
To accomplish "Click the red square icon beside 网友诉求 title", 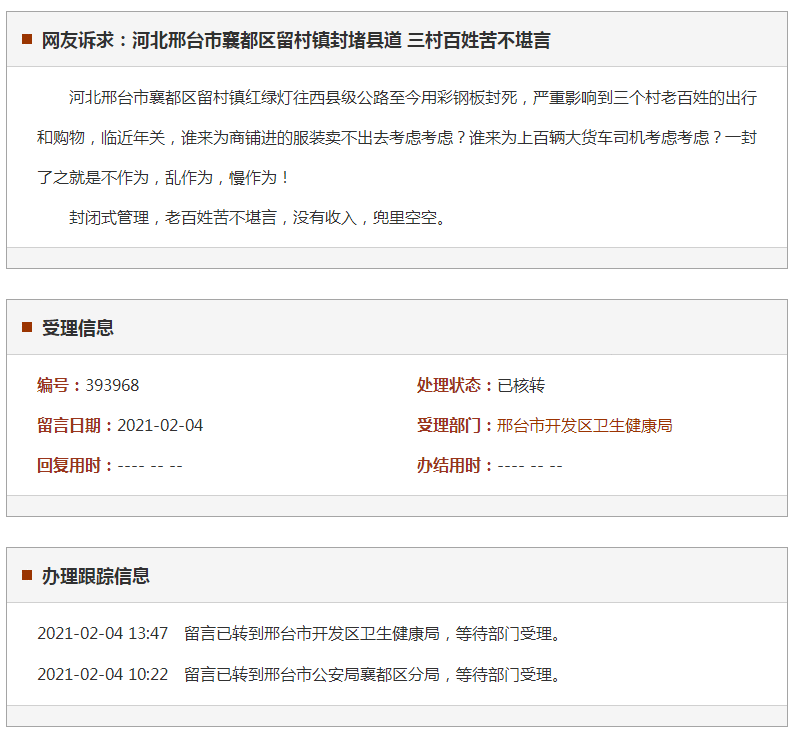I will (27, 40).
